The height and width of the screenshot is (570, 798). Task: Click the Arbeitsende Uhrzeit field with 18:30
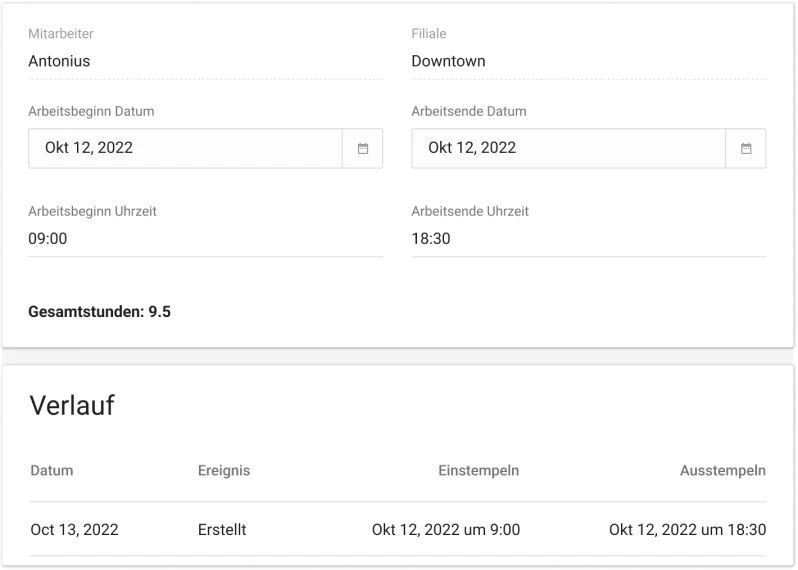(x=588, y=239)
